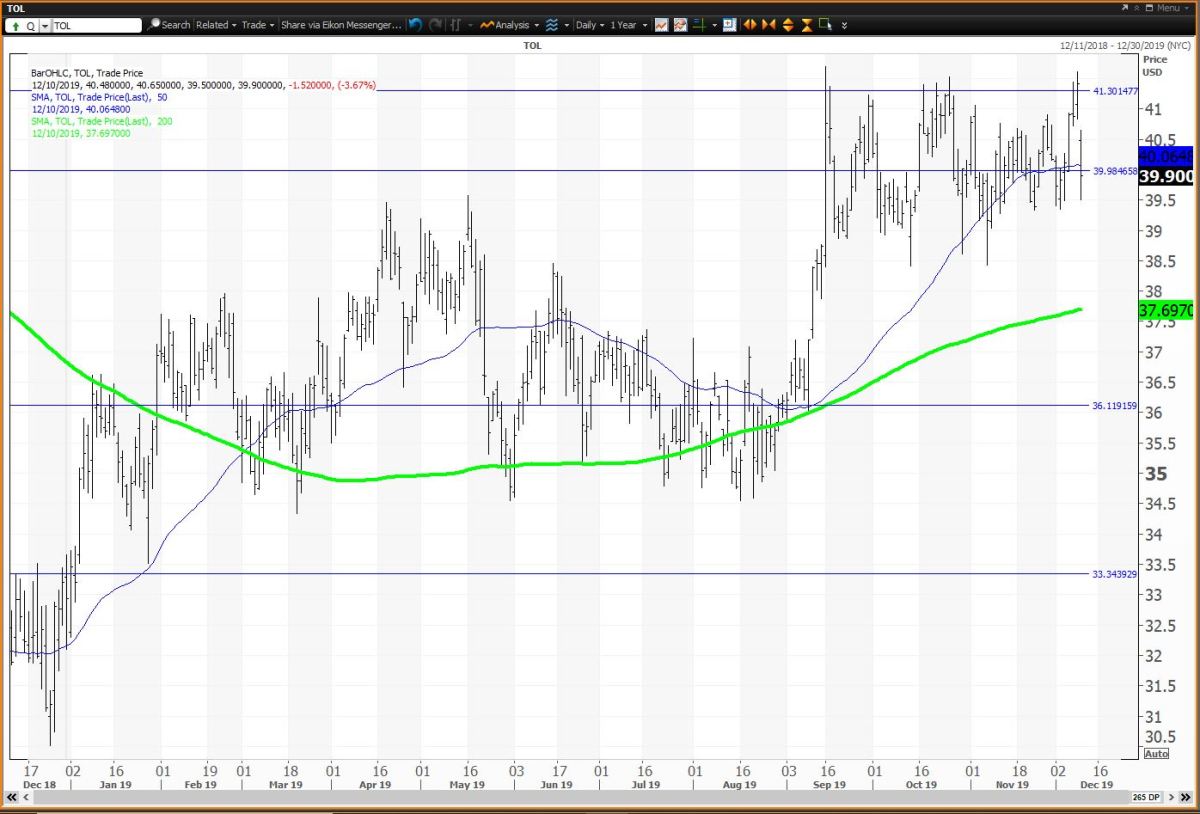1200x814 pixels.
Task: Compress chart horizontally with inward arrows icon
Action: tap(767, 25)
